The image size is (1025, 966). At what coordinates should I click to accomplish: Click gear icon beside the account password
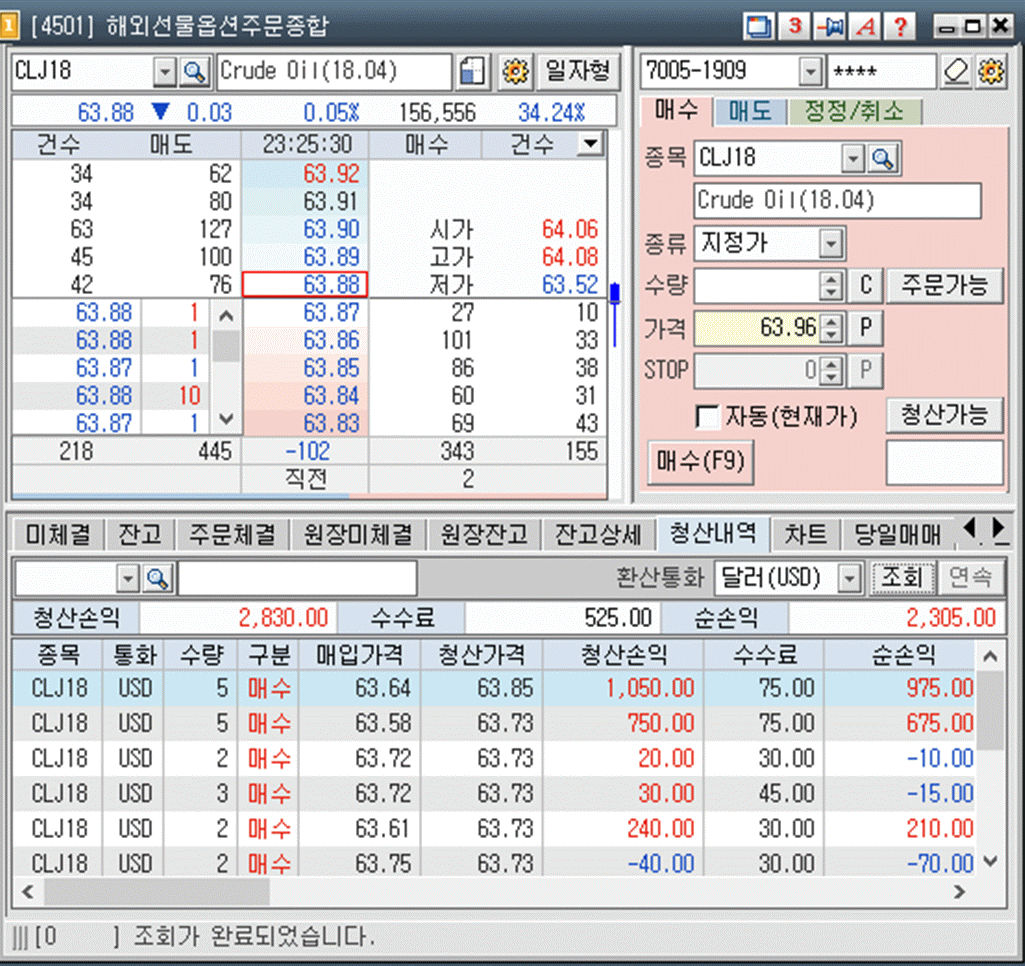pos(992,71)
